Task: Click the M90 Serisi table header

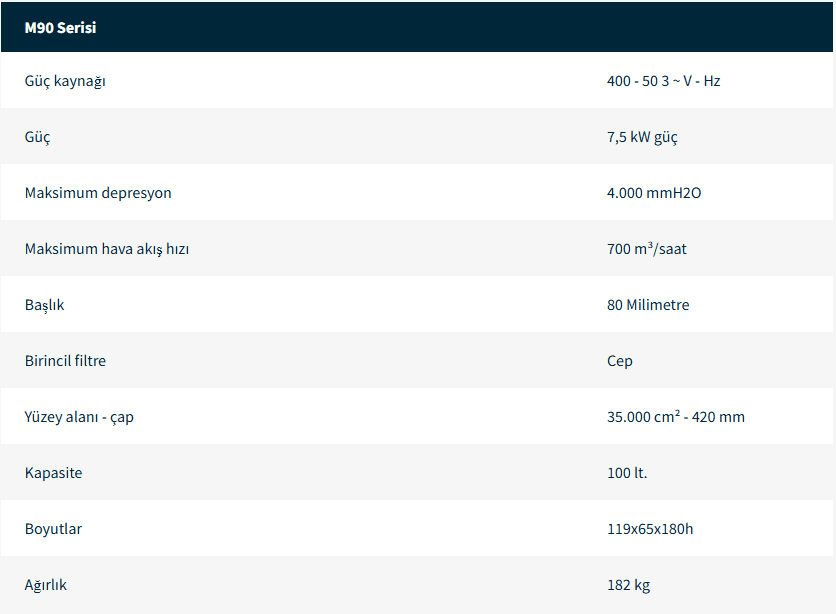Action: [x=60, y=28]
